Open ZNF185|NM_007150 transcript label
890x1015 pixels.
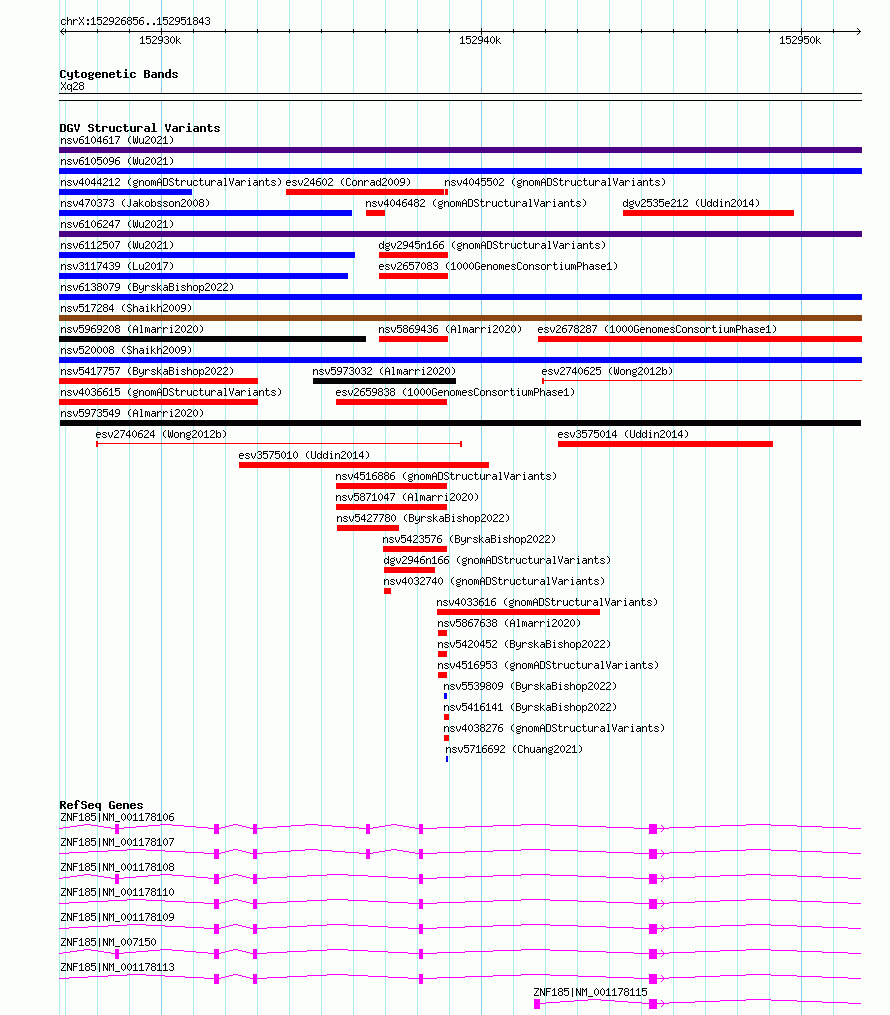108,942
